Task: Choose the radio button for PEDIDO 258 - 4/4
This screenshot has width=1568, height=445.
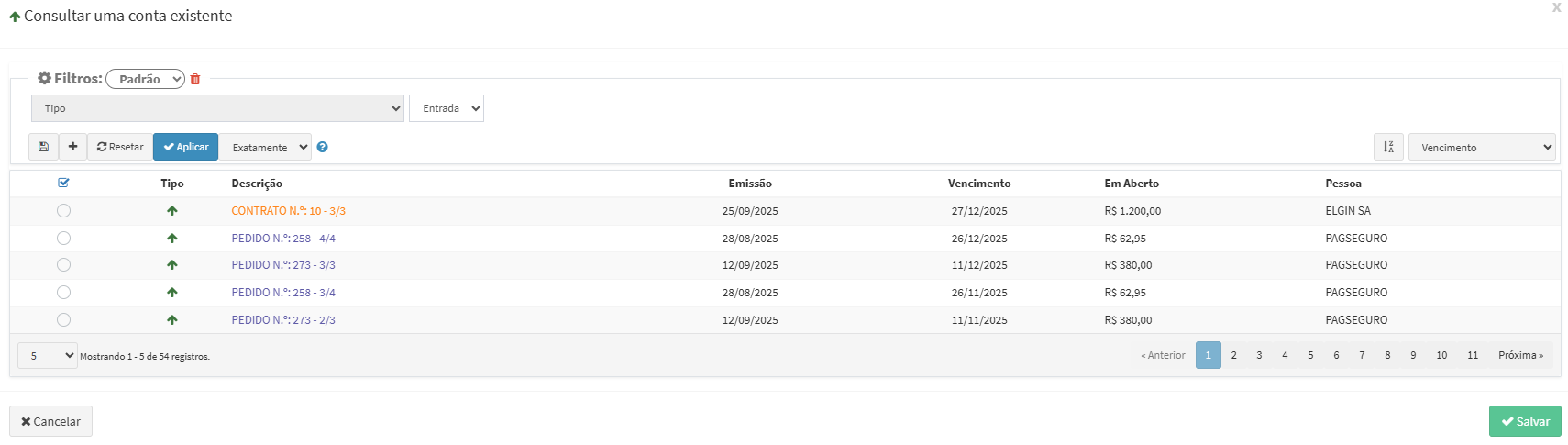Action: coord(63,239)
